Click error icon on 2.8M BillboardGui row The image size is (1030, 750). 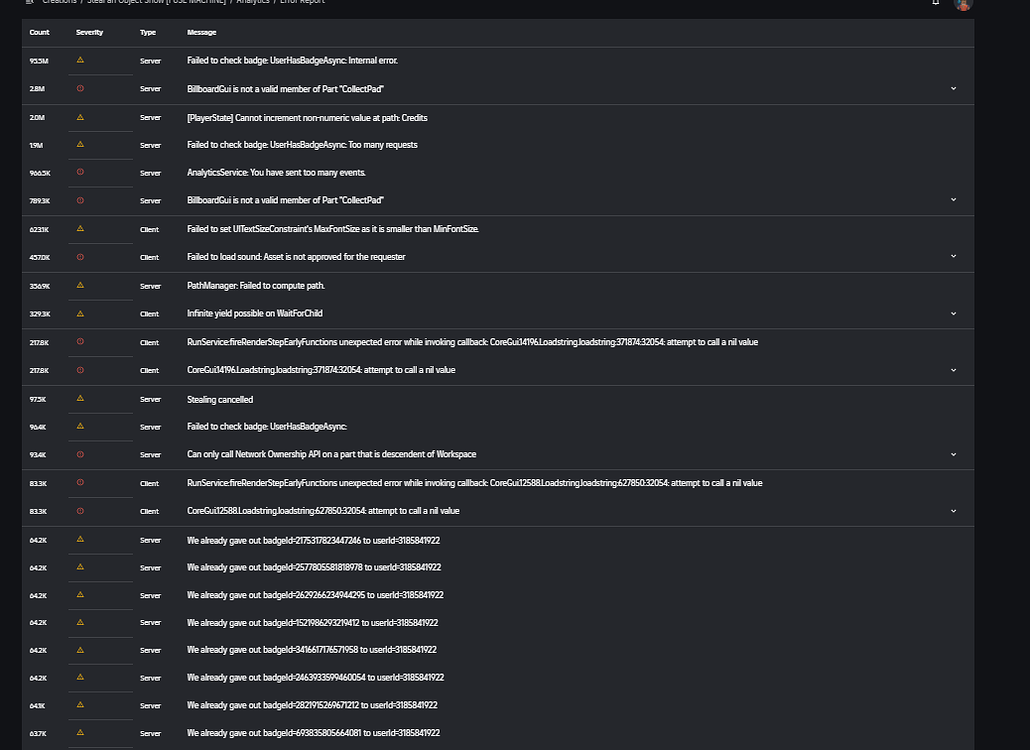coord(80,88)
